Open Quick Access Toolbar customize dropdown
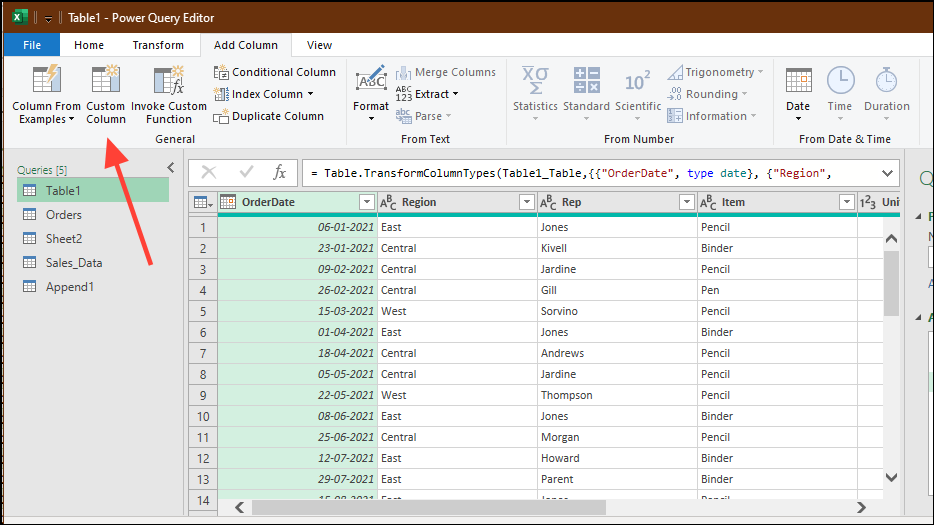The width and height of the screenshot is (934, 525). click(48, 18)
